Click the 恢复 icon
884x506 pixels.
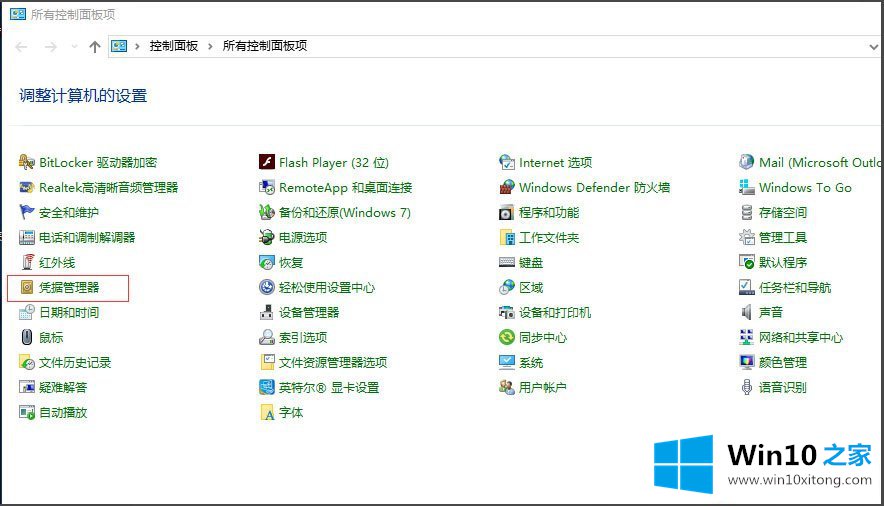pos(267,262)
